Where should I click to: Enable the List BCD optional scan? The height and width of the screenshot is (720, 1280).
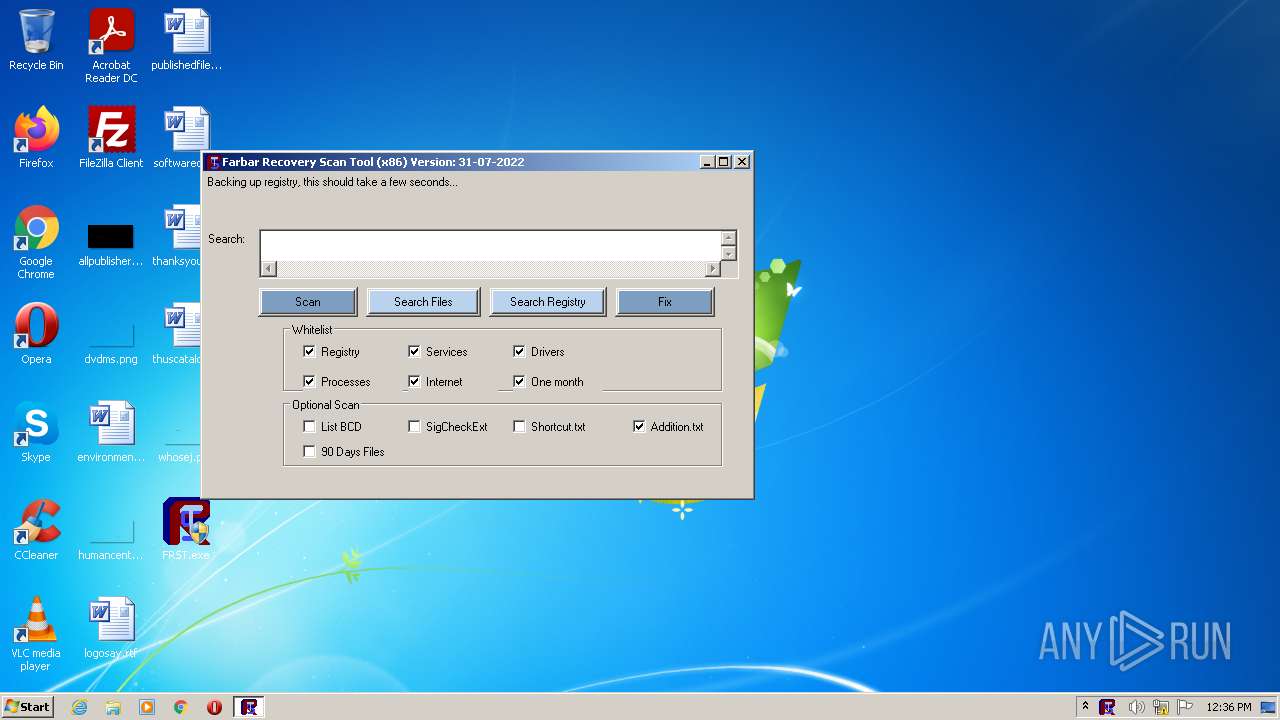pos(309,426)
